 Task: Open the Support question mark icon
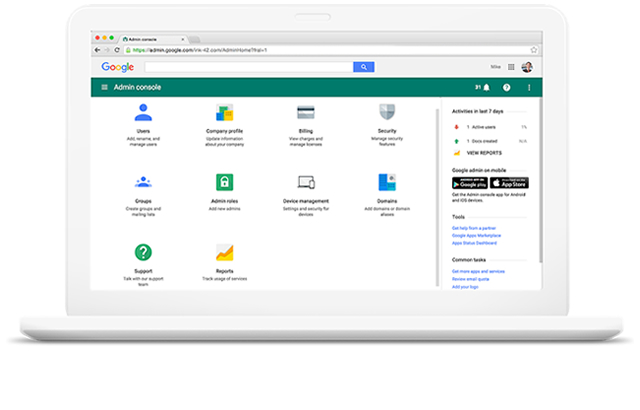point(143,252)
